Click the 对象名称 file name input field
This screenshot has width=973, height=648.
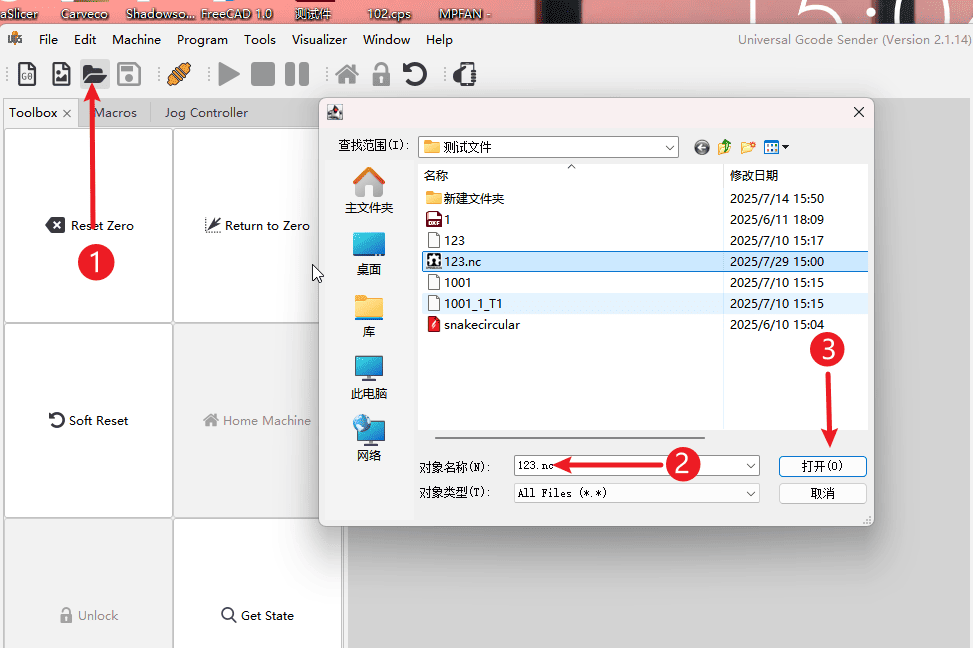pos(630,466)
